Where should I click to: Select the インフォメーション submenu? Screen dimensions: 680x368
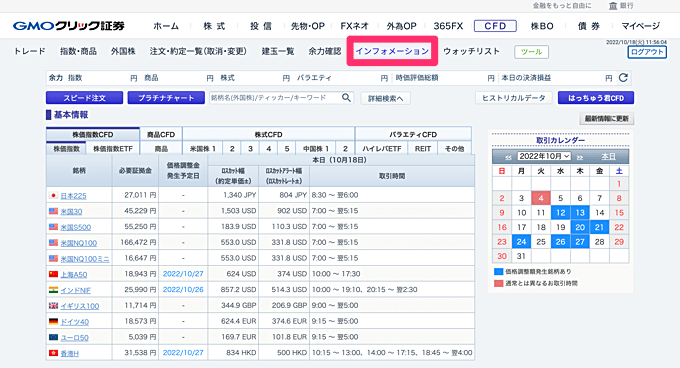tap(392, 51)
